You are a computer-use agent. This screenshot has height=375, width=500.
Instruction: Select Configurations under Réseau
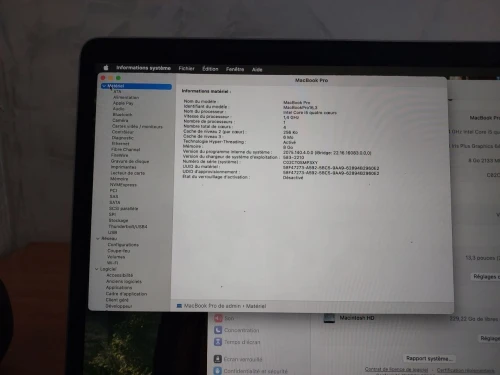(x=123, y=245)
